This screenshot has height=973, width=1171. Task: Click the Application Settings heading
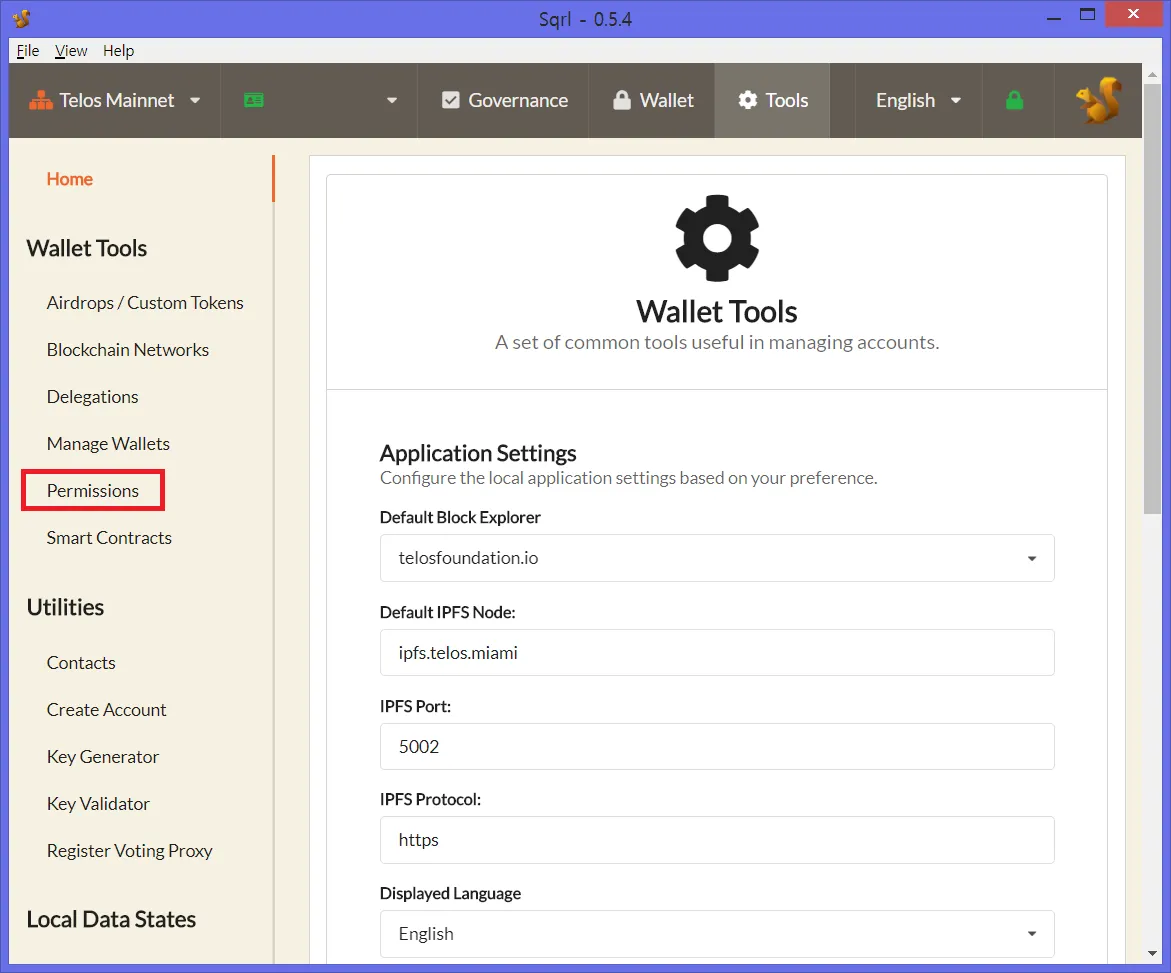[478, 453]
